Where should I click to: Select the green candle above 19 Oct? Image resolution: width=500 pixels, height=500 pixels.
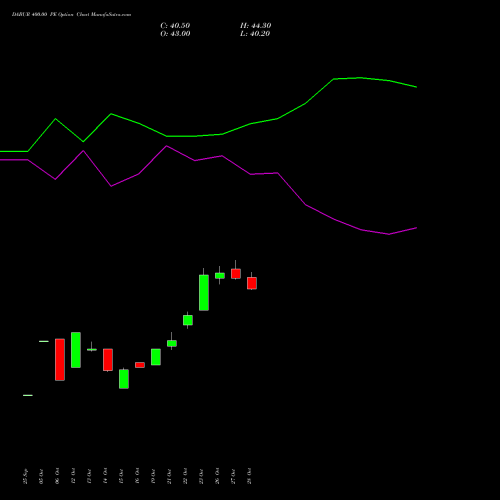(x=156, y=357)
